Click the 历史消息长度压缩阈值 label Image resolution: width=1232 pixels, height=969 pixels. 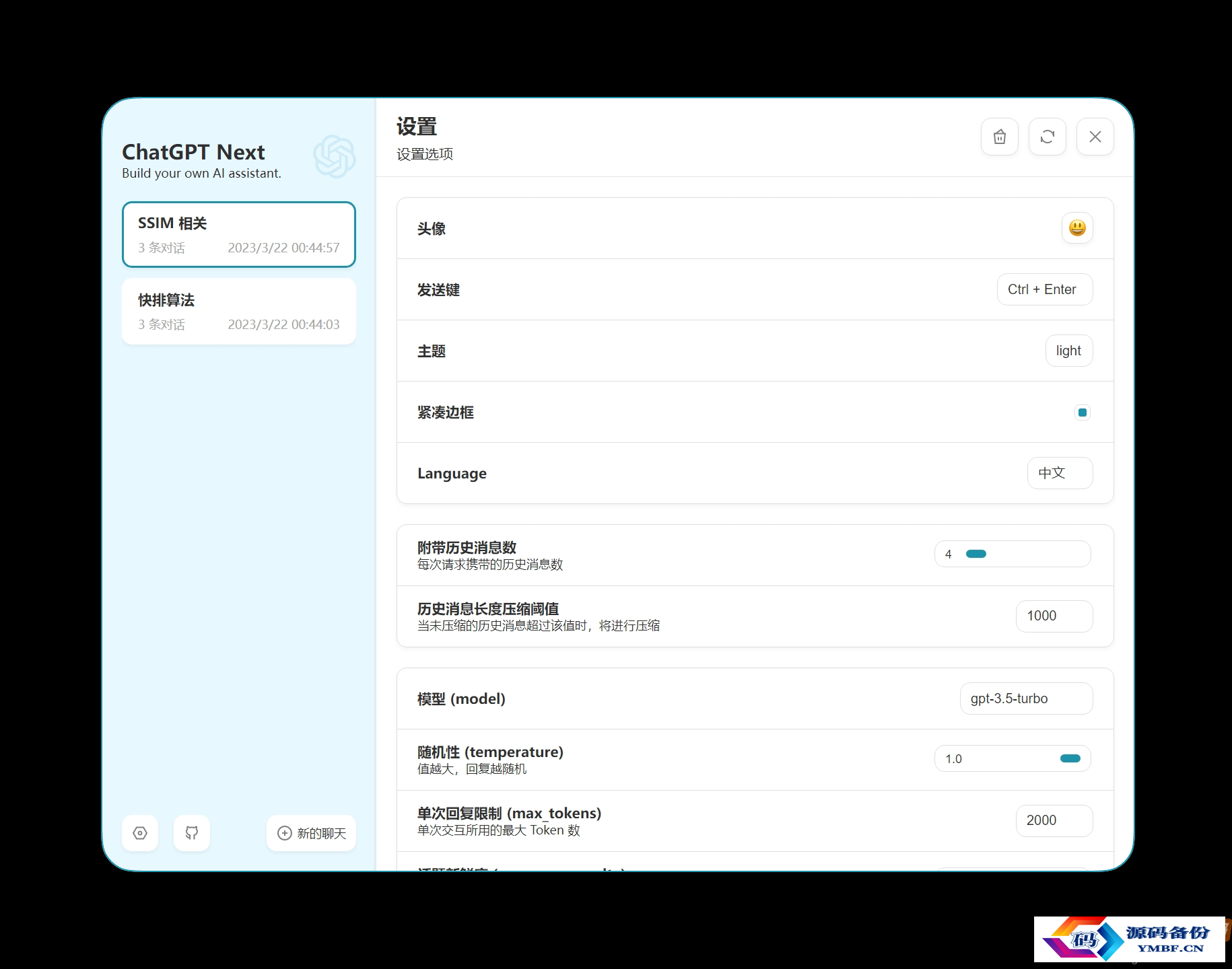tap(488, 608)
